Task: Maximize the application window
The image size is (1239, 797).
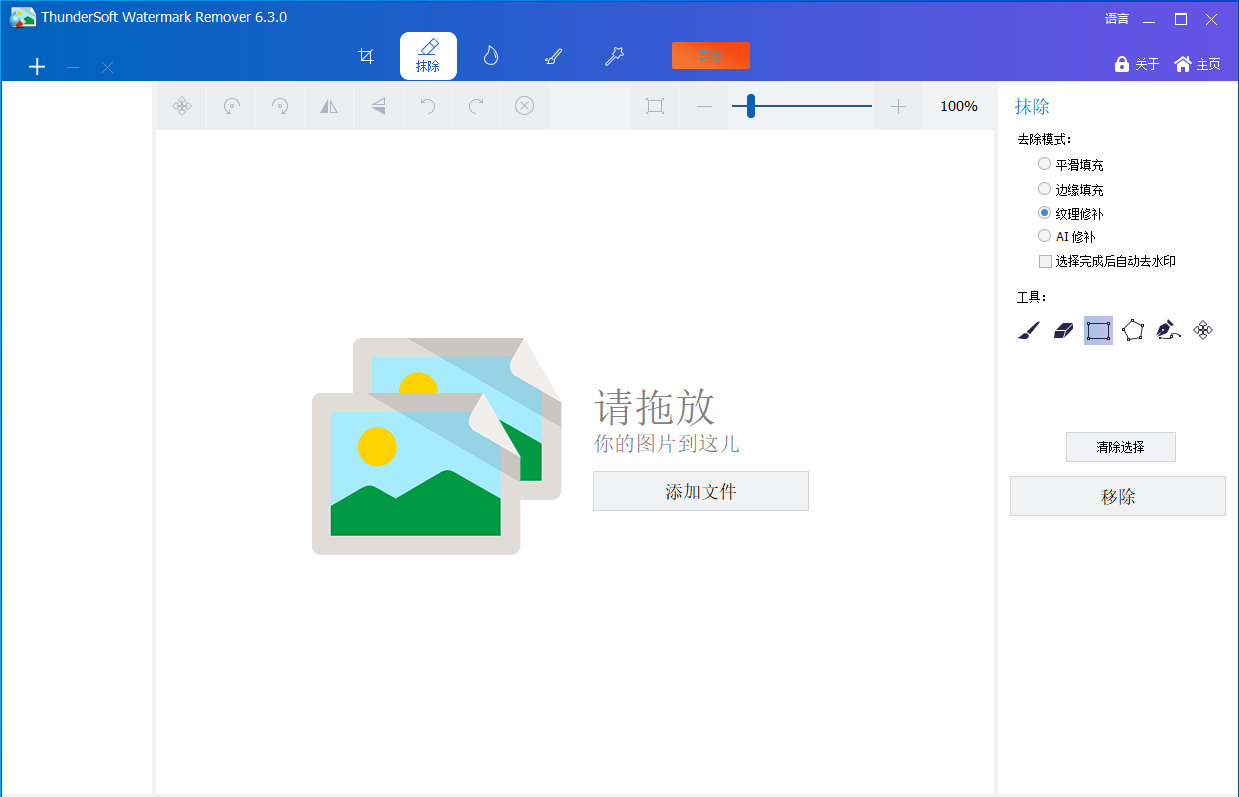Action: (x=1181, y=19)
